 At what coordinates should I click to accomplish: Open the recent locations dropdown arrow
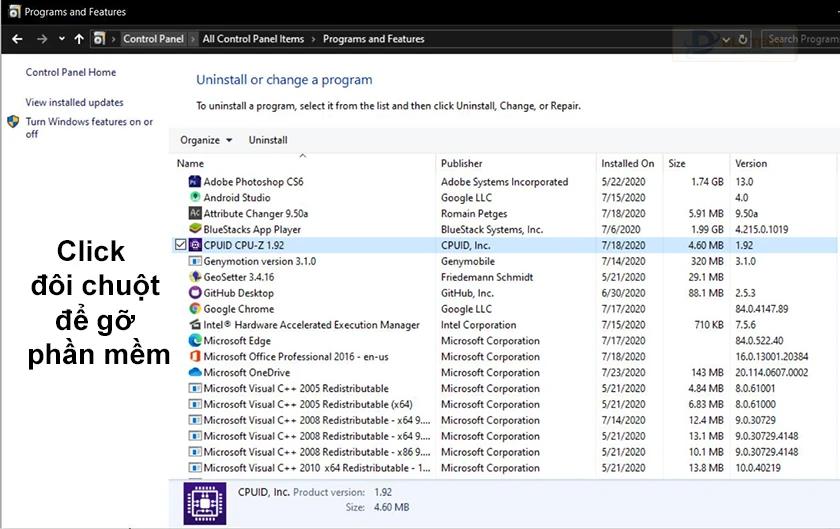coord(62,39)
